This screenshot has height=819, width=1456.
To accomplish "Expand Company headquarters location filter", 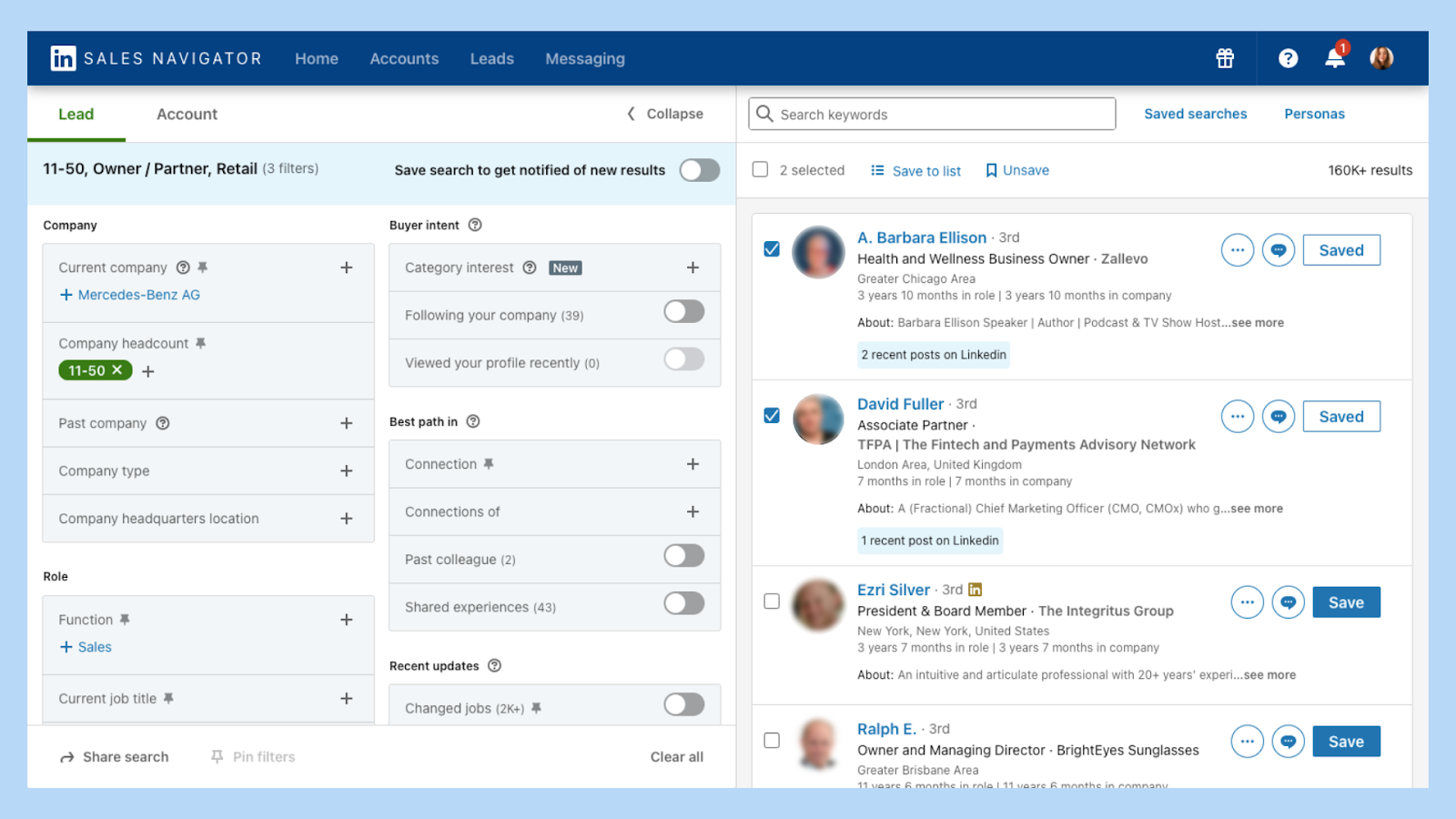I will (347, 519).
